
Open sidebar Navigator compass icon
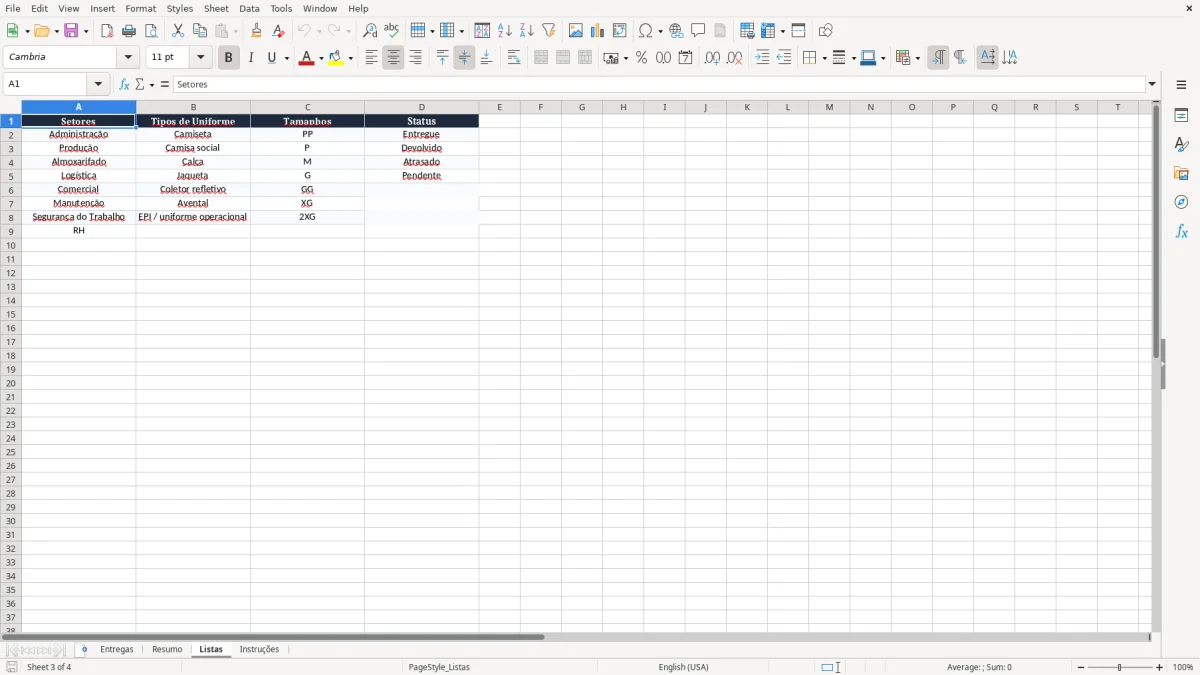click(x=1181, y=202)
